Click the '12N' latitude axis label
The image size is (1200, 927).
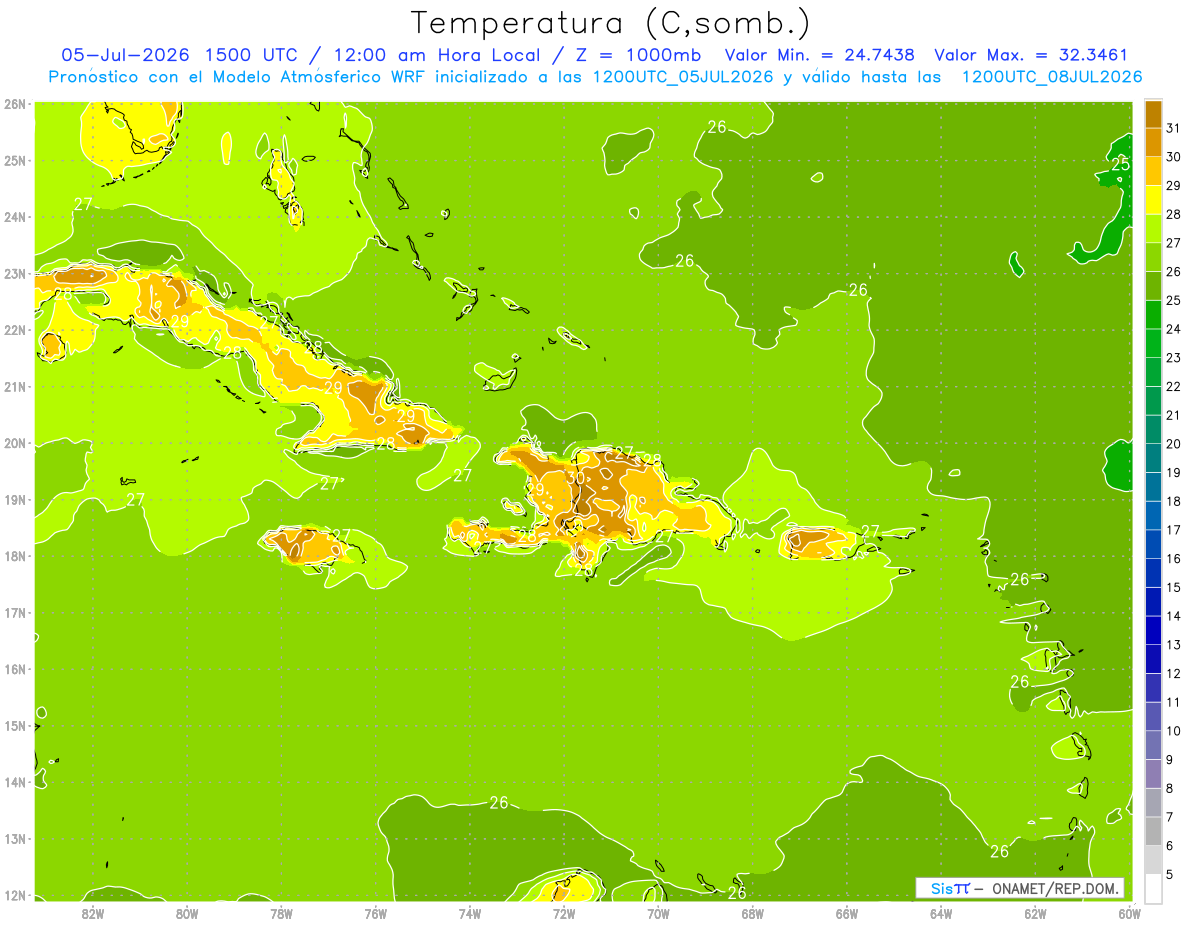tap(15, 896)
